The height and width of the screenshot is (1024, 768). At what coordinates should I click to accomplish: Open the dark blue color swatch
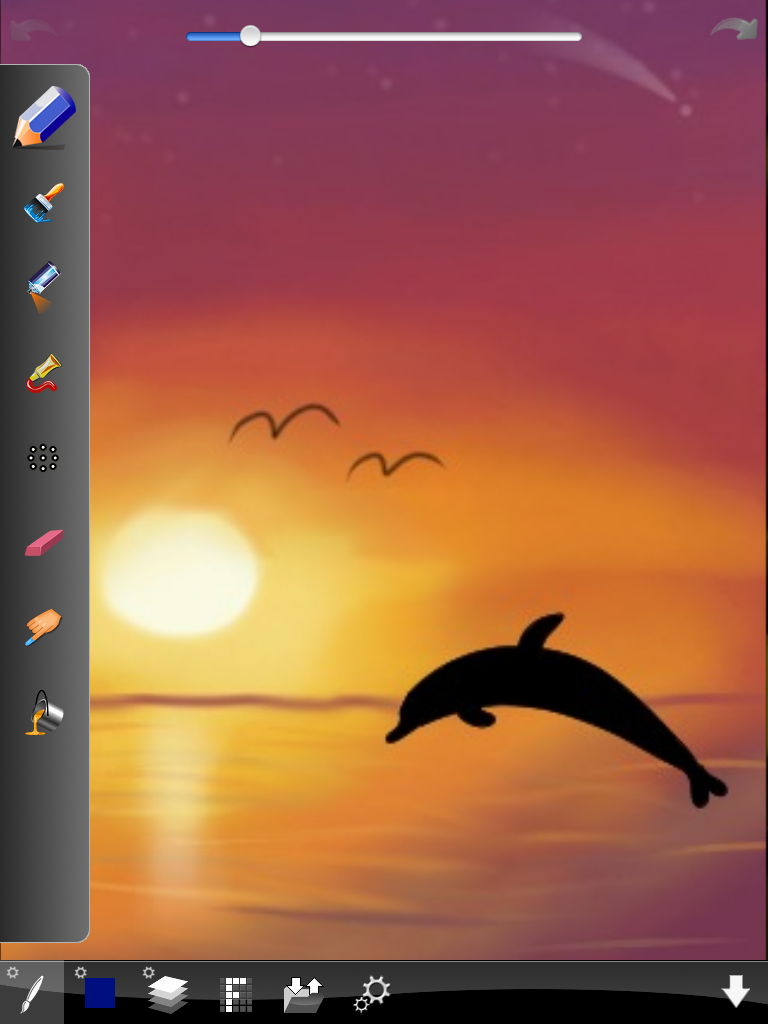click(100, 993)
